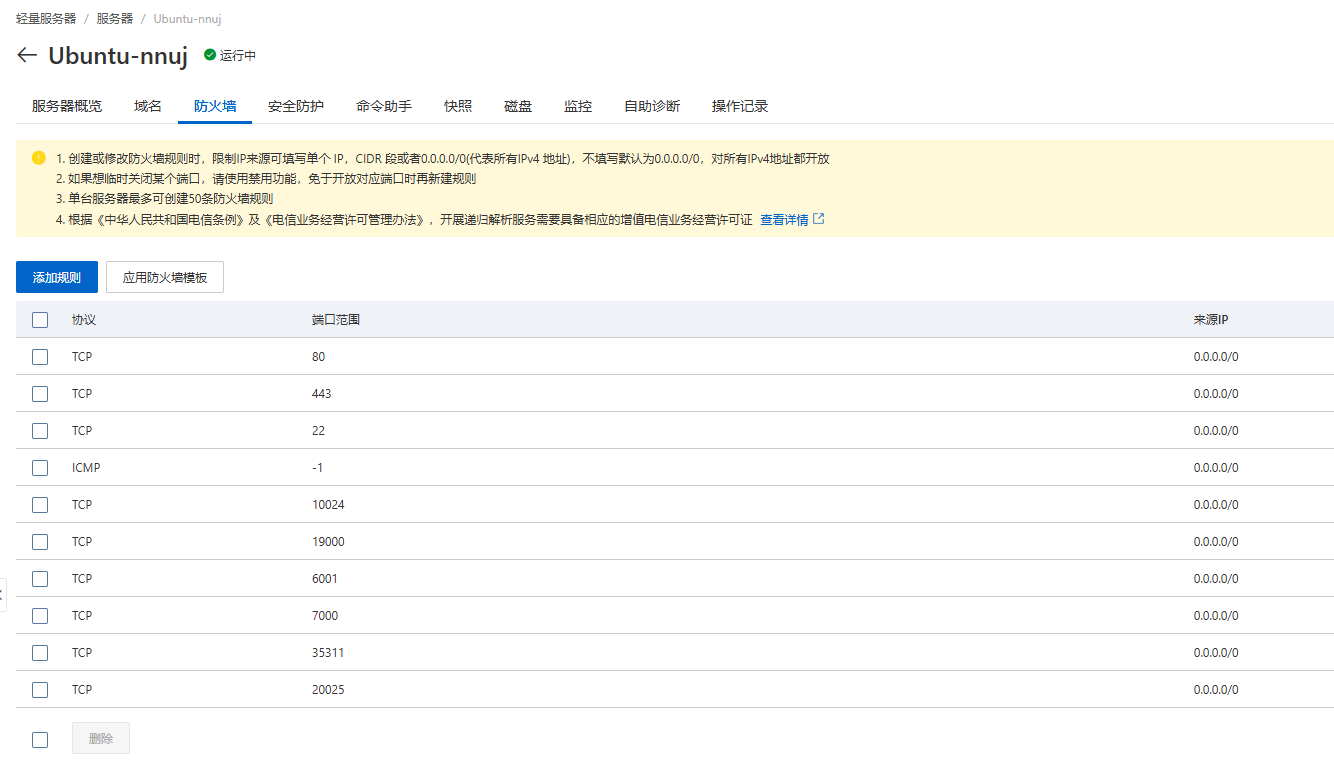Check the bottom checkbox beside 删除 button
This screenshot has width=1334, height=768.
pos(40,740)
